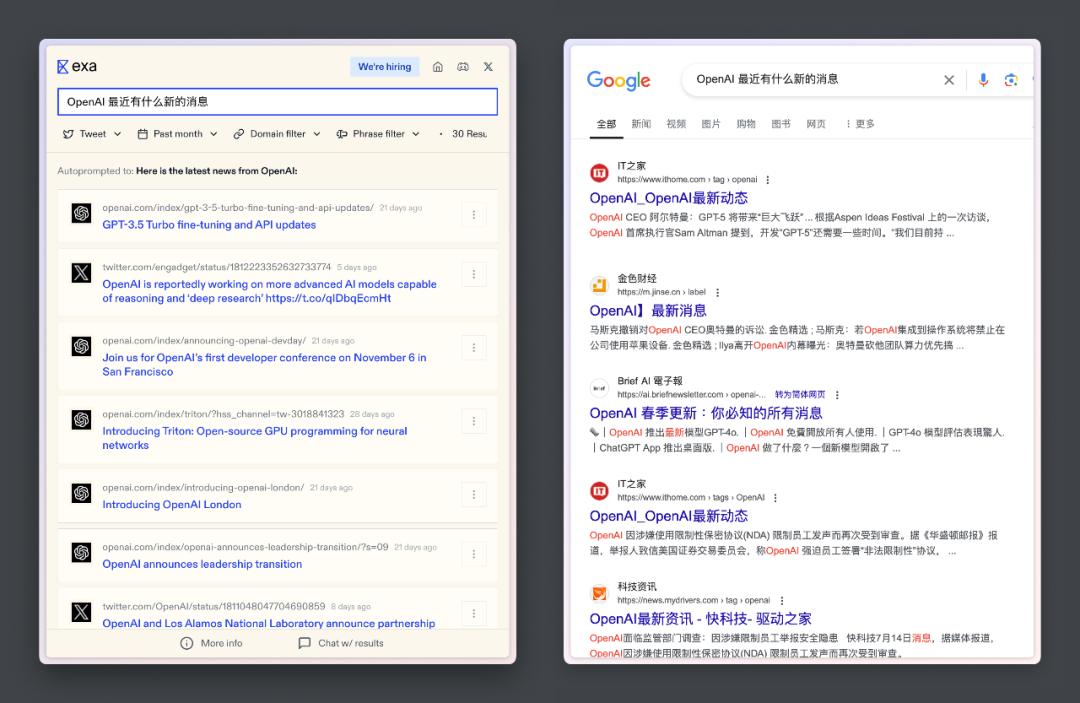Switch to the 图书 tab
The image size is (1080, 703).
coord(781,124)
